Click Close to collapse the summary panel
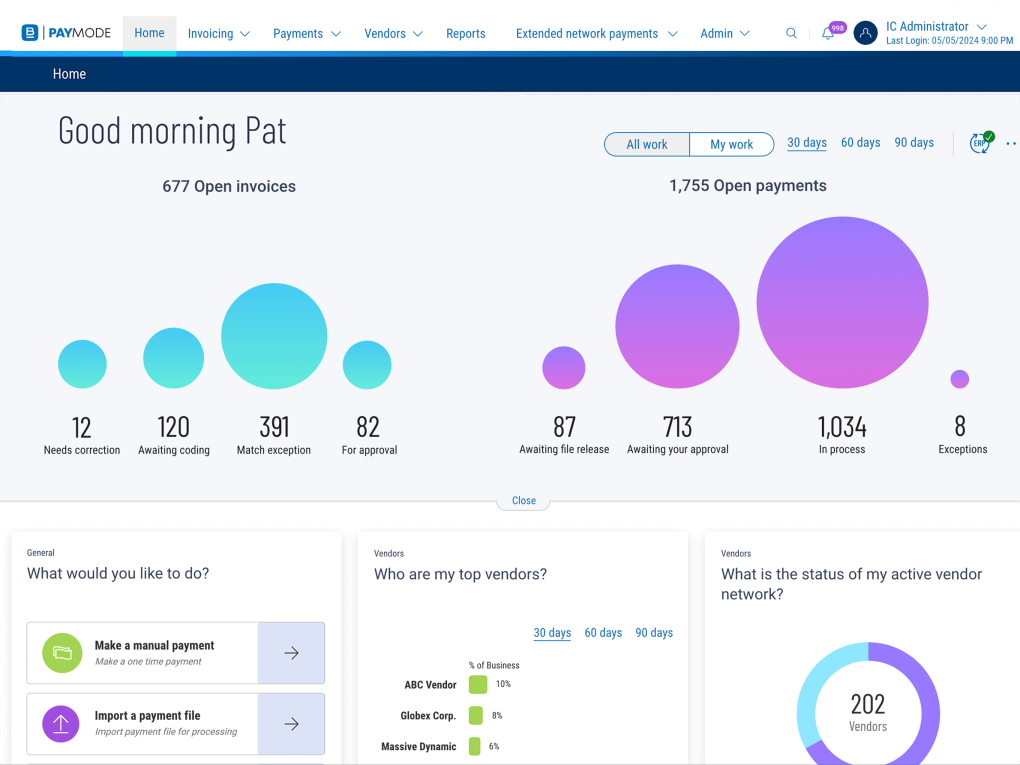Image resolution: width=1020 pixels, height=765 pixels. click(524, 500)
